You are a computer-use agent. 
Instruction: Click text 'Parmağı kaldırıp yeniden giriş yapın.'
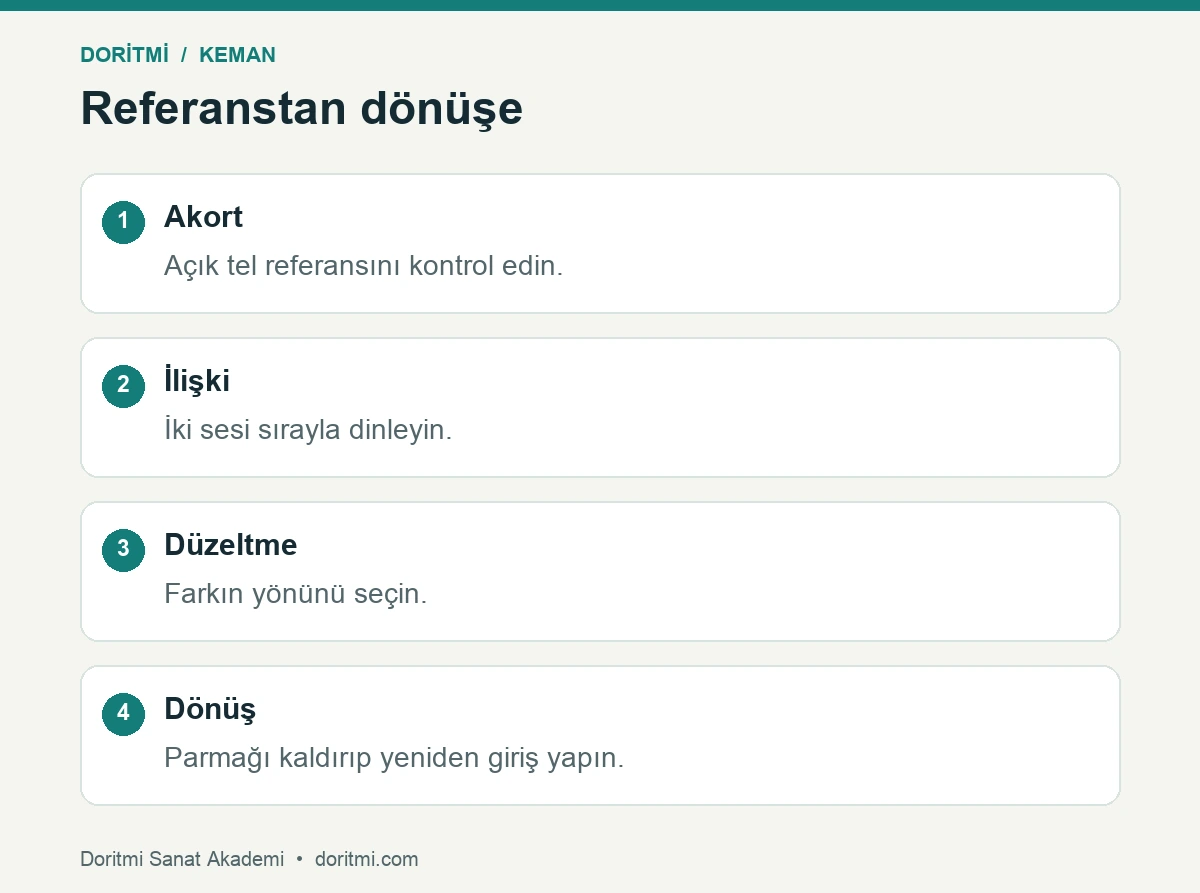pyautogui.click(x=394, y=759)
